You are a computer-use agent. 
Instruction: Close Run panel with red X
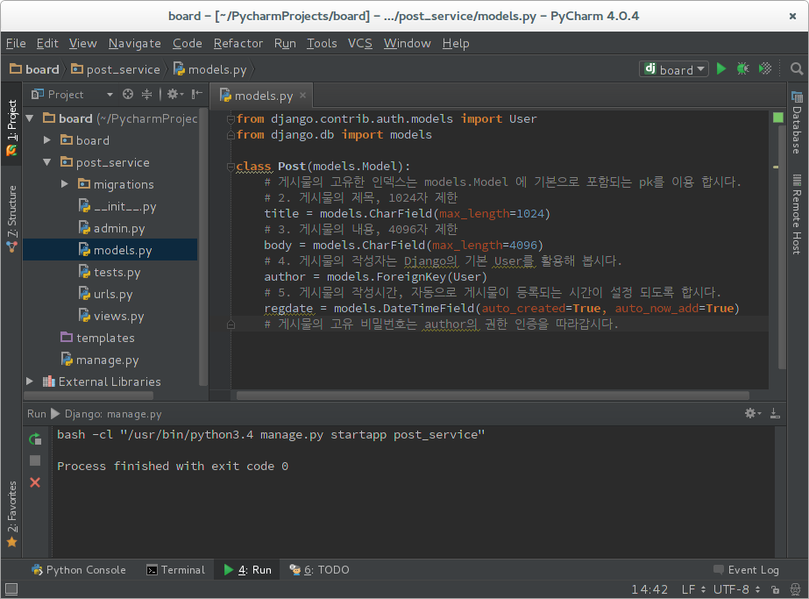click(x=35, y=482)
